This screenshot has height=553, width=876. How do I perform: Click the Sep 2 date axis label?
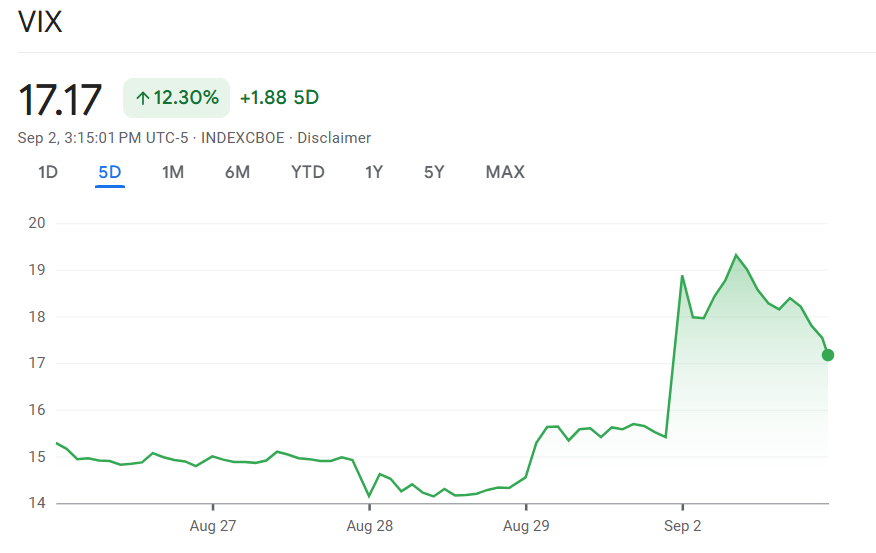tap(682, 526)
